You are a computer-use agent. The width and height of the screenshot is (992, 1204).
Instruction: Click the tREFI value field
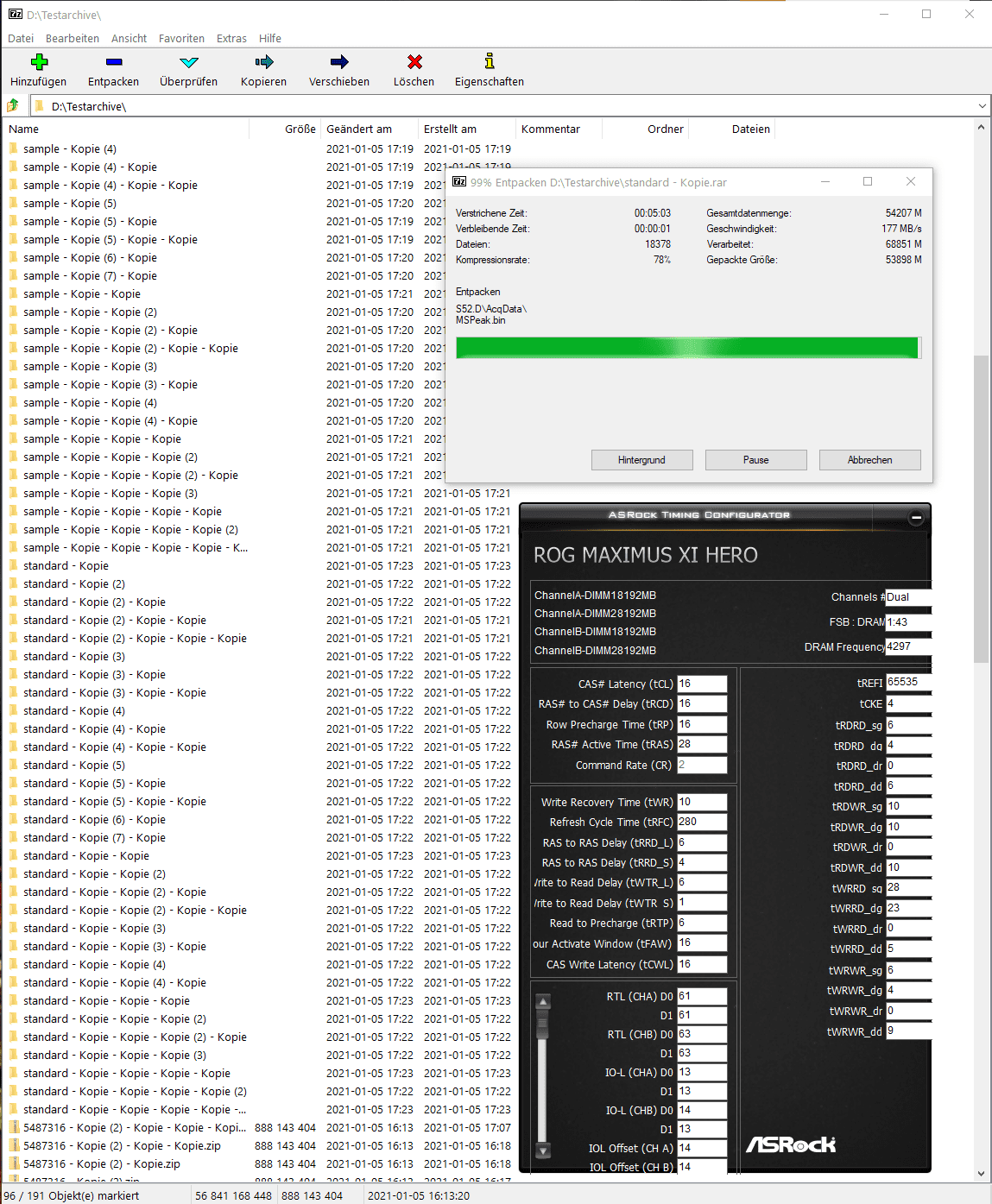(x=909, y=682)
